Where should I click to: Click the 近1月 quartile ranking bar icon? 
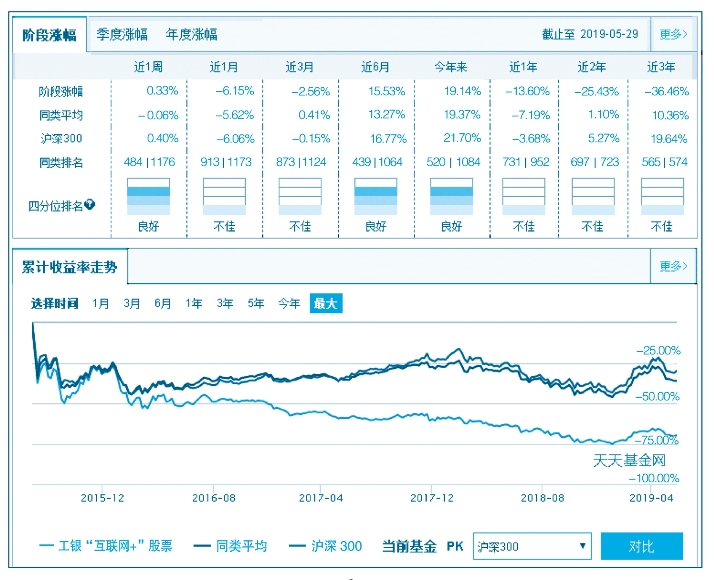224,196
